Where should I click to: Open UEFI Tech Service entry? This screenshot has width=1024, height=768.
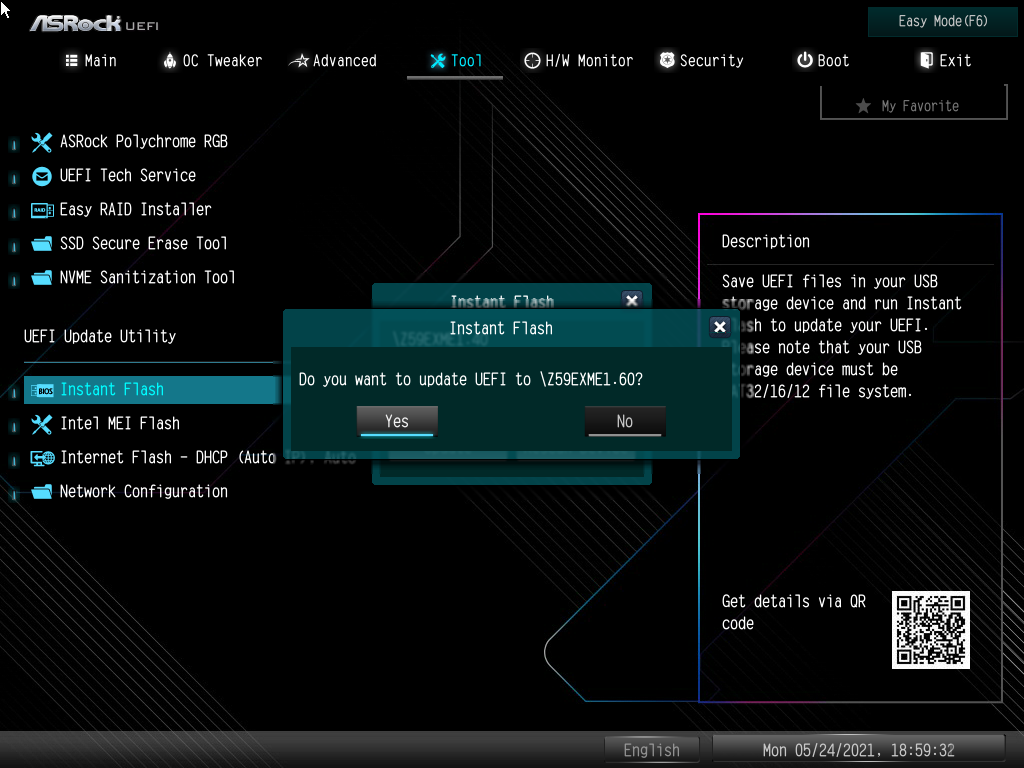[x=128, y=176]
